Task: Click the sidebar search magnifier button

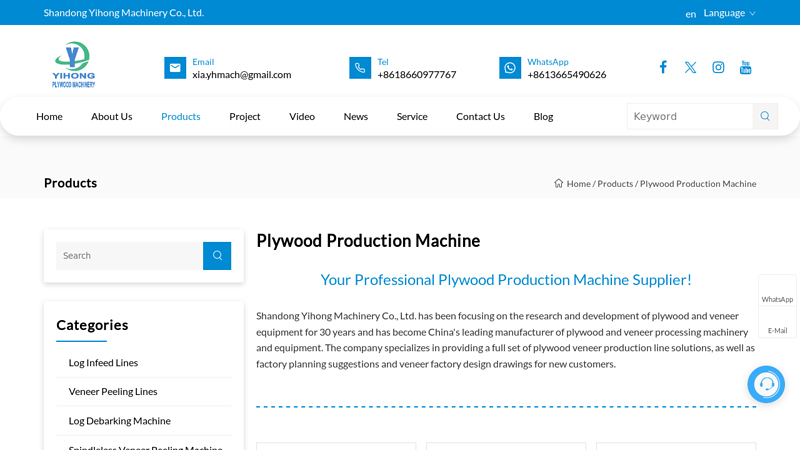Action: (217, 256)
